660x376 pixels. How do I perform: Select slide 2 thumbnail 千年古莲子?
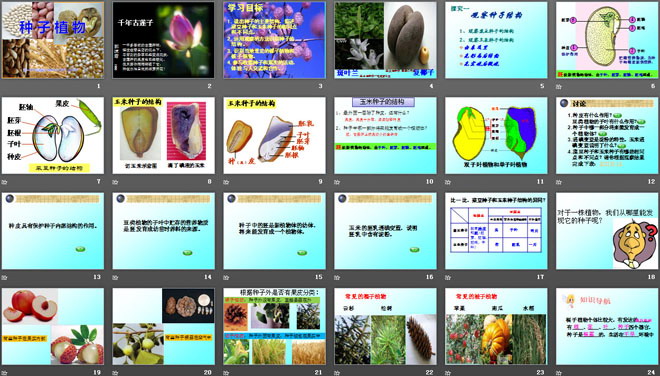pos(163,40)
